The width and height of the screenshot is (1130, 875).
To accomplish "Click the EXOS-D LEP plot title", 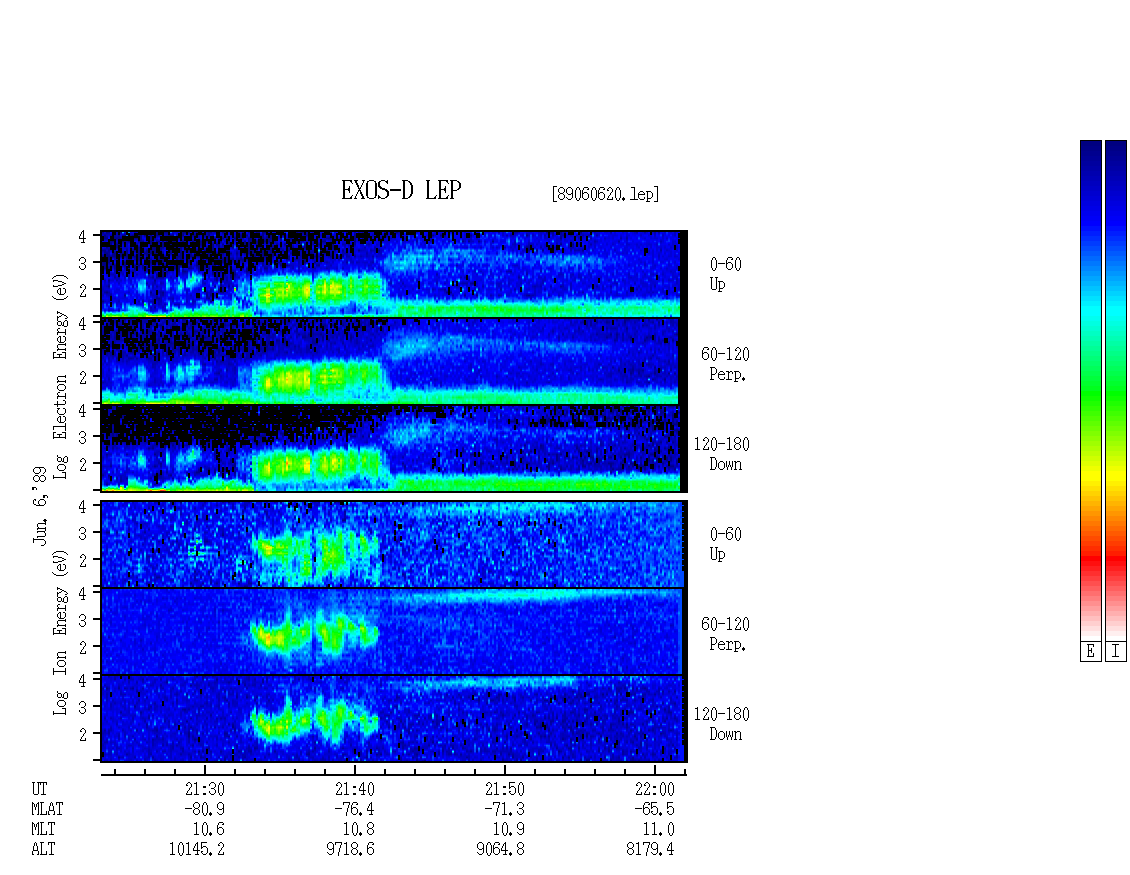I will point(401,190).
